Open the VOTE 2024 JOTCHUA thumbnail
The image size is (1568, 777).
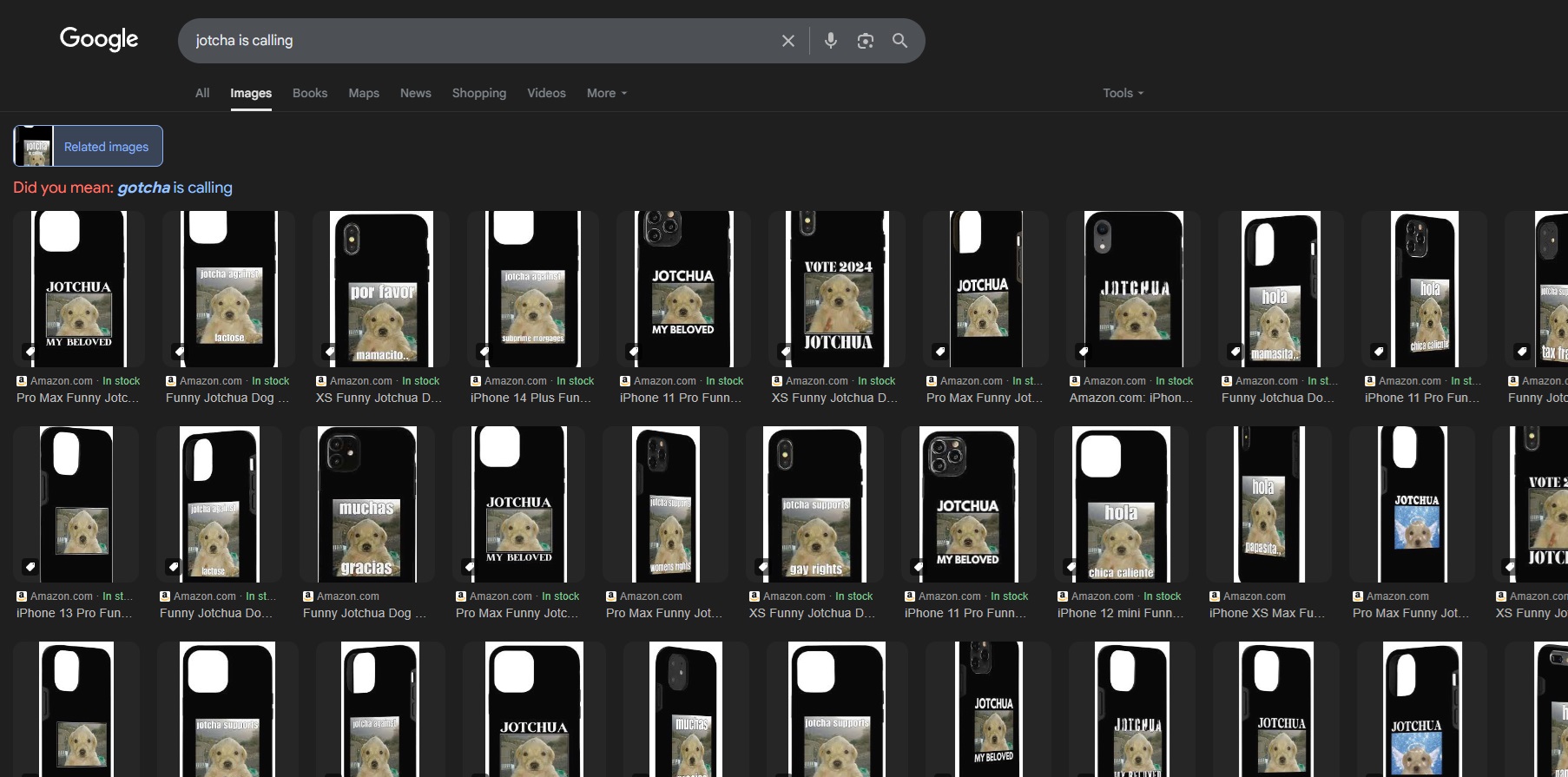pyautogui.click(x=837, y=288)
